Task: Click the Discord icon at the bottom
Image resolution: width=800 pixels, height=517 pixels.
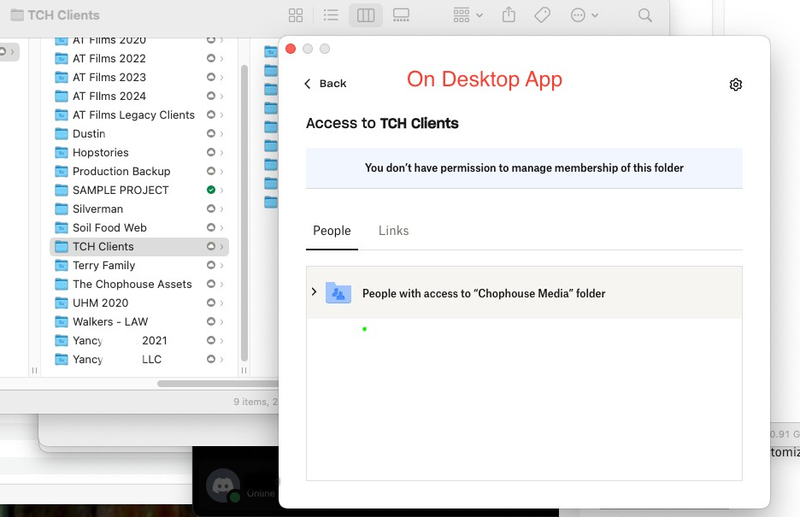Action: click(222, 485)
